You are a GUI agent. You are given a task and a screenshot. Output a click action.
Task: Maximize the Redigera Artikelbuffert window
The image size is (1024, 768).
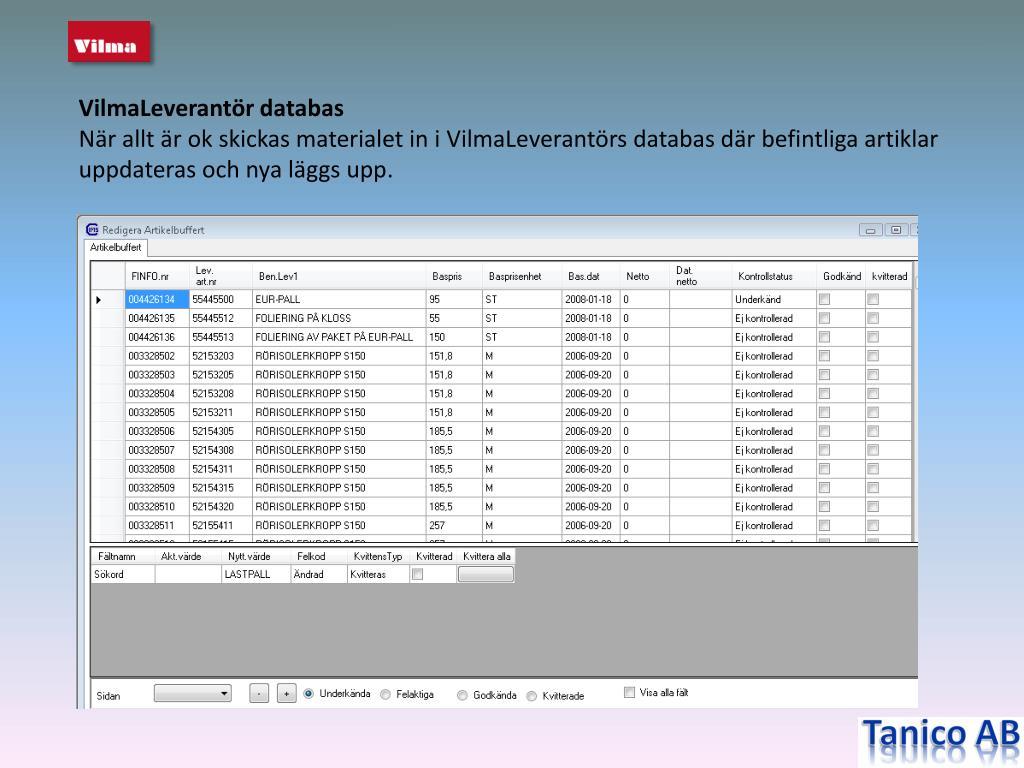coord(896,230)
